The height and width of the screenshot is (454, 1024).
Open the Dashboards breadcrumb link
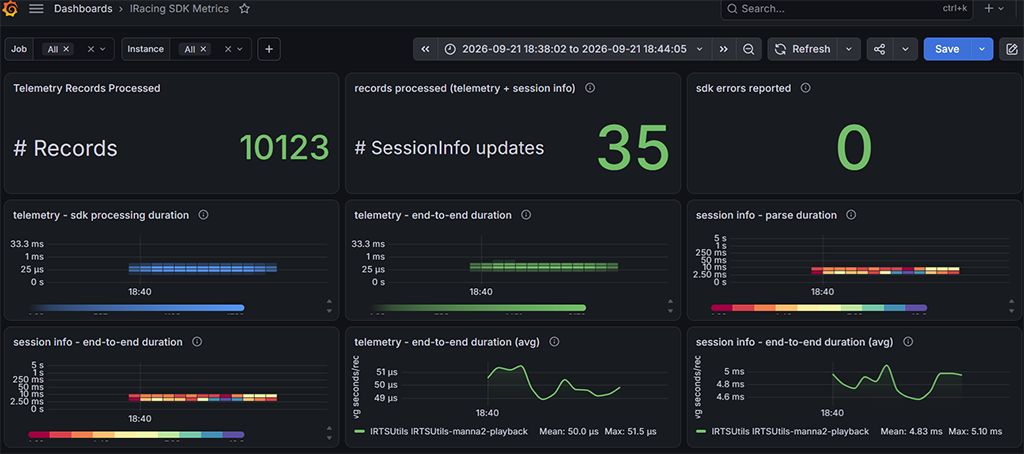pos(81,8)
